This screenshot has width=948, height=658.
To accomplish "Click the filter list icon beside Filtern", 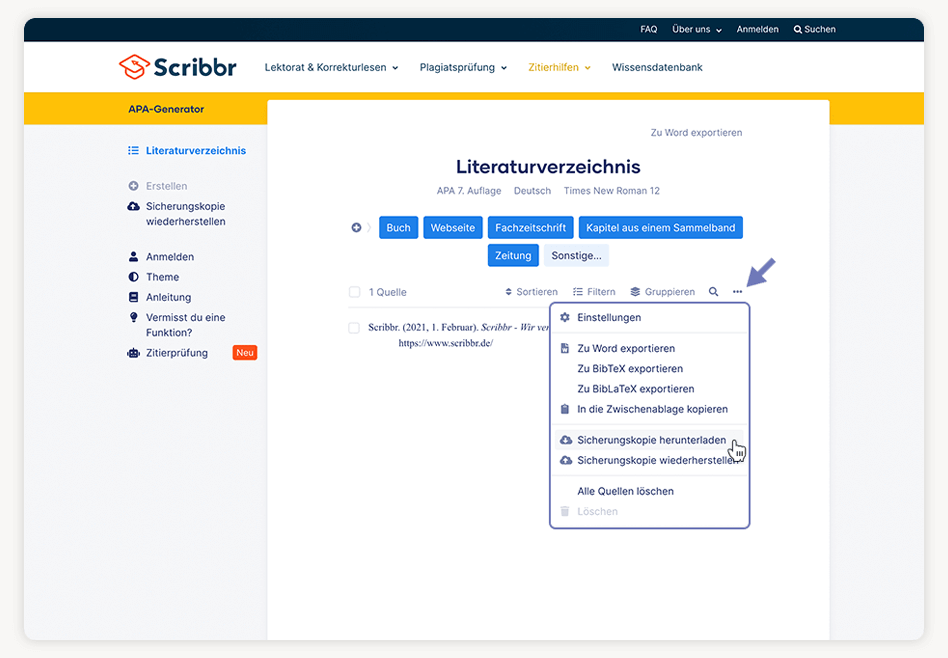I will (x=578, y=292).
